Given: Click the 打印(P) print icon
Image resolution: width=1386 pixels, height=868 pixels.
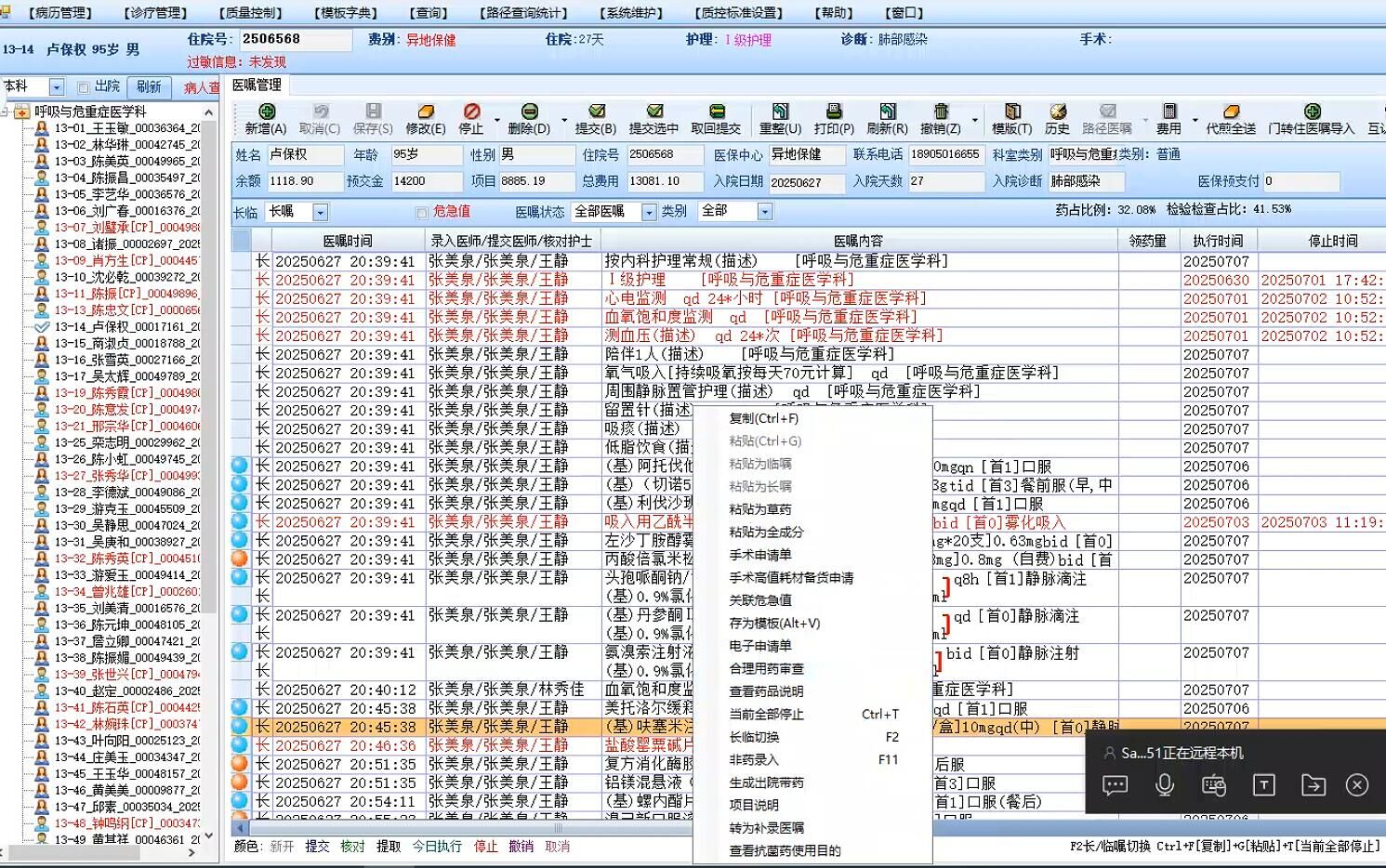Looking at the screenshot, I should point(834,112).
